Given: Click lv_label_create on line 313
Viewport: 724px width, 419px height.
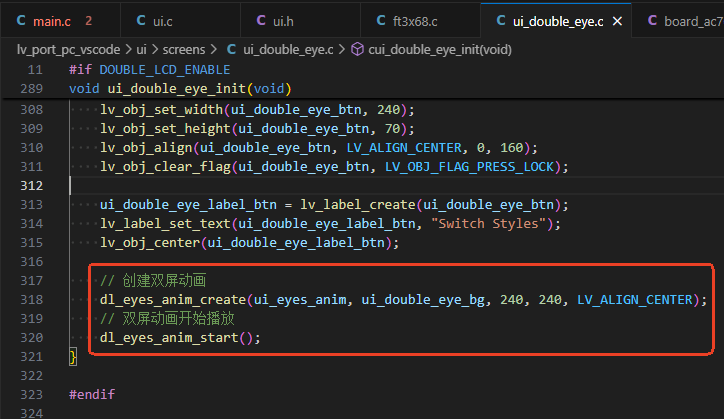Looking at the screenshot, I should click(358, 204).
